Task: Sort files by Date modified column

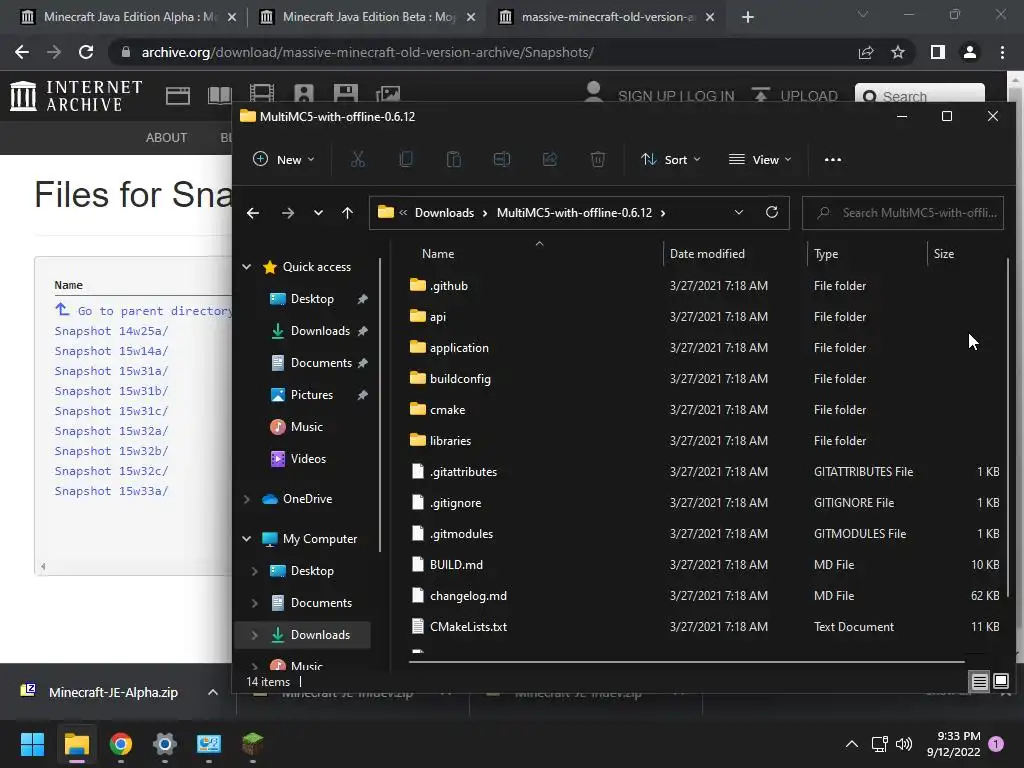Action: click(x=707, y=254)
